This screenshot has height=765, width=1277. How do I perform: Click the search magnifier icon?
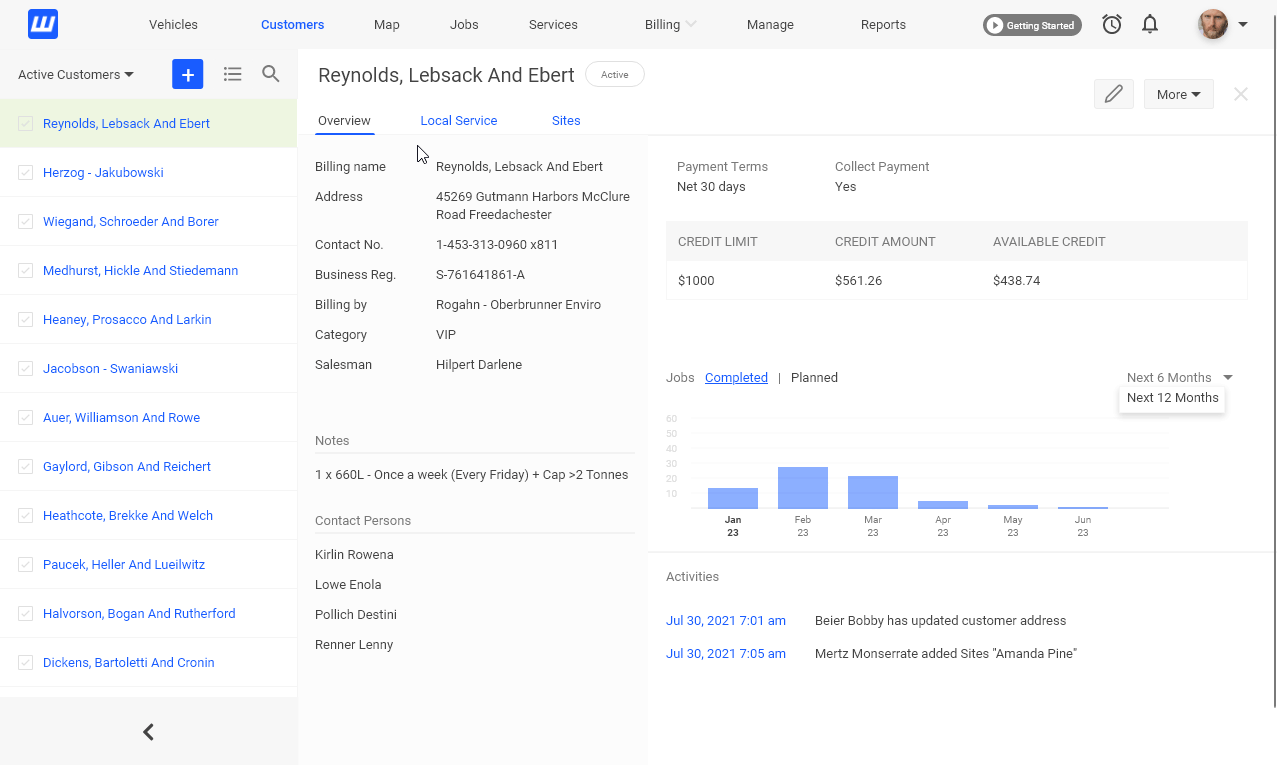pyautogui.click(x=271, y=74)
